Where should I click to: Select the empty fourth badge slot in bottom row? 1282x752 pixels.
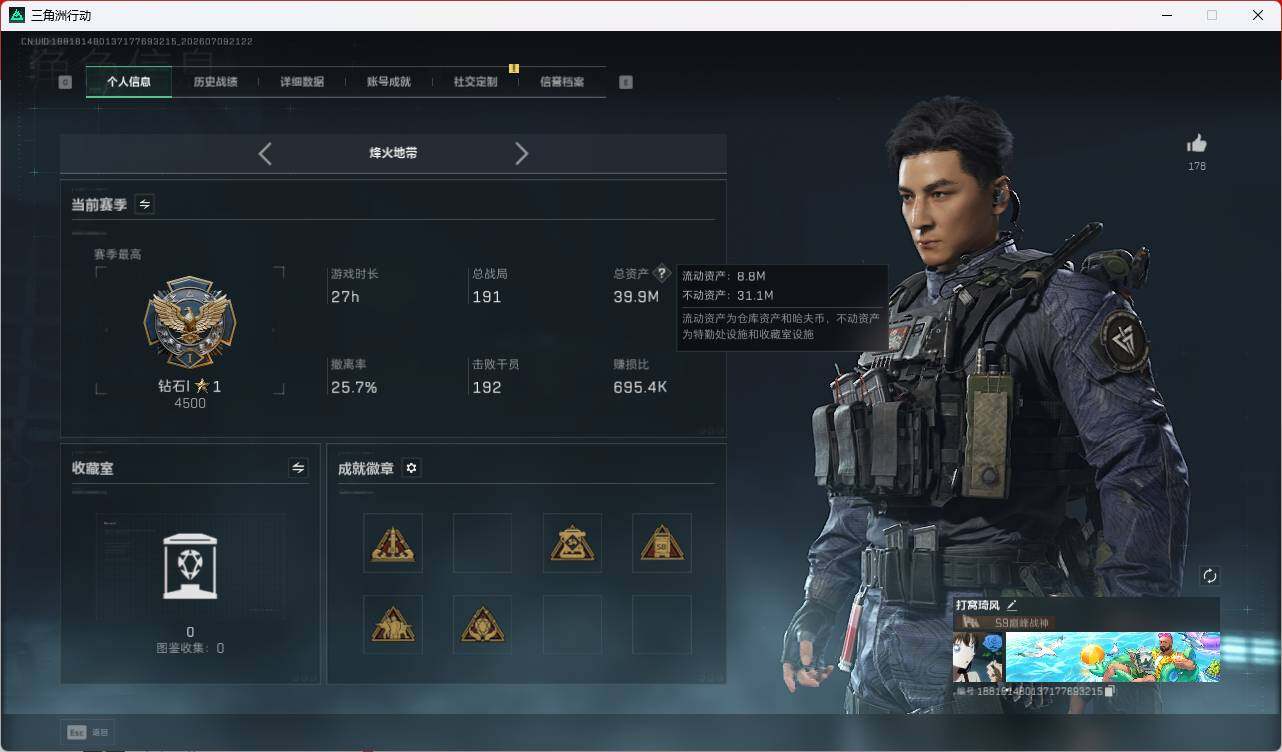coord(662,625)
